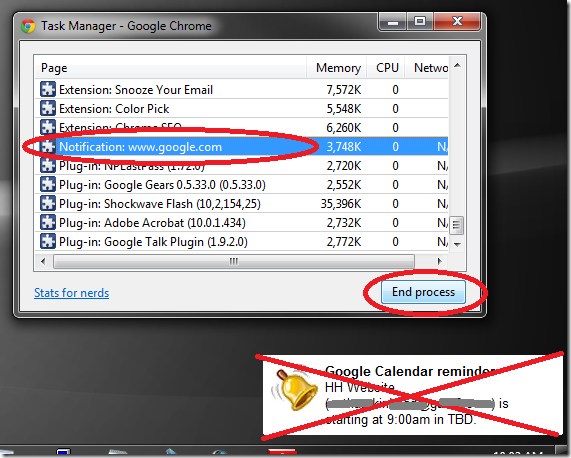Select Plug-in: Google Gears 0.5.33.0 row

pyautogui.click(x=241, y=184)
